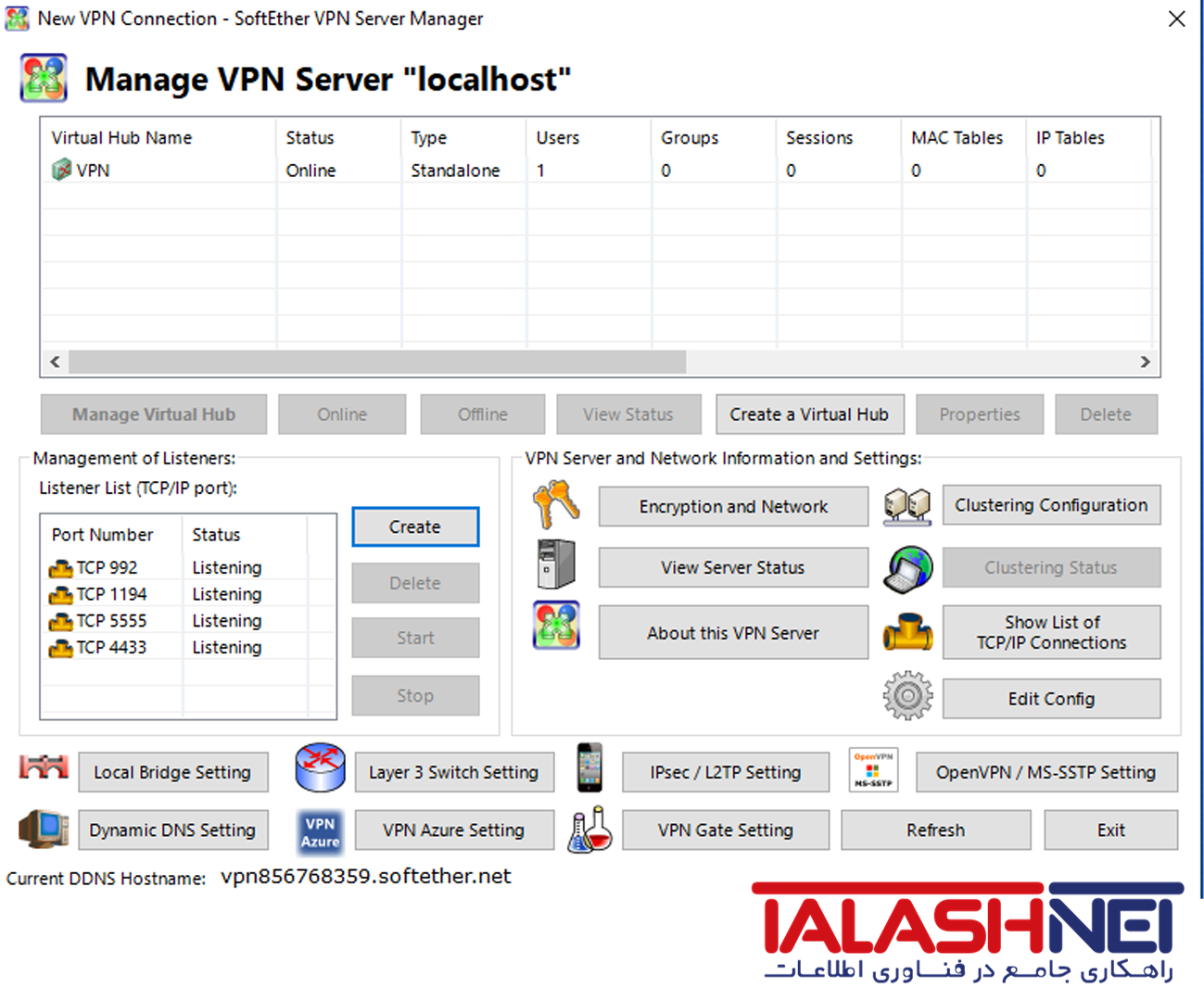Viewport: 1204px width, 1001px height.
Task: Create a new listener port
Action: point(415,526)
